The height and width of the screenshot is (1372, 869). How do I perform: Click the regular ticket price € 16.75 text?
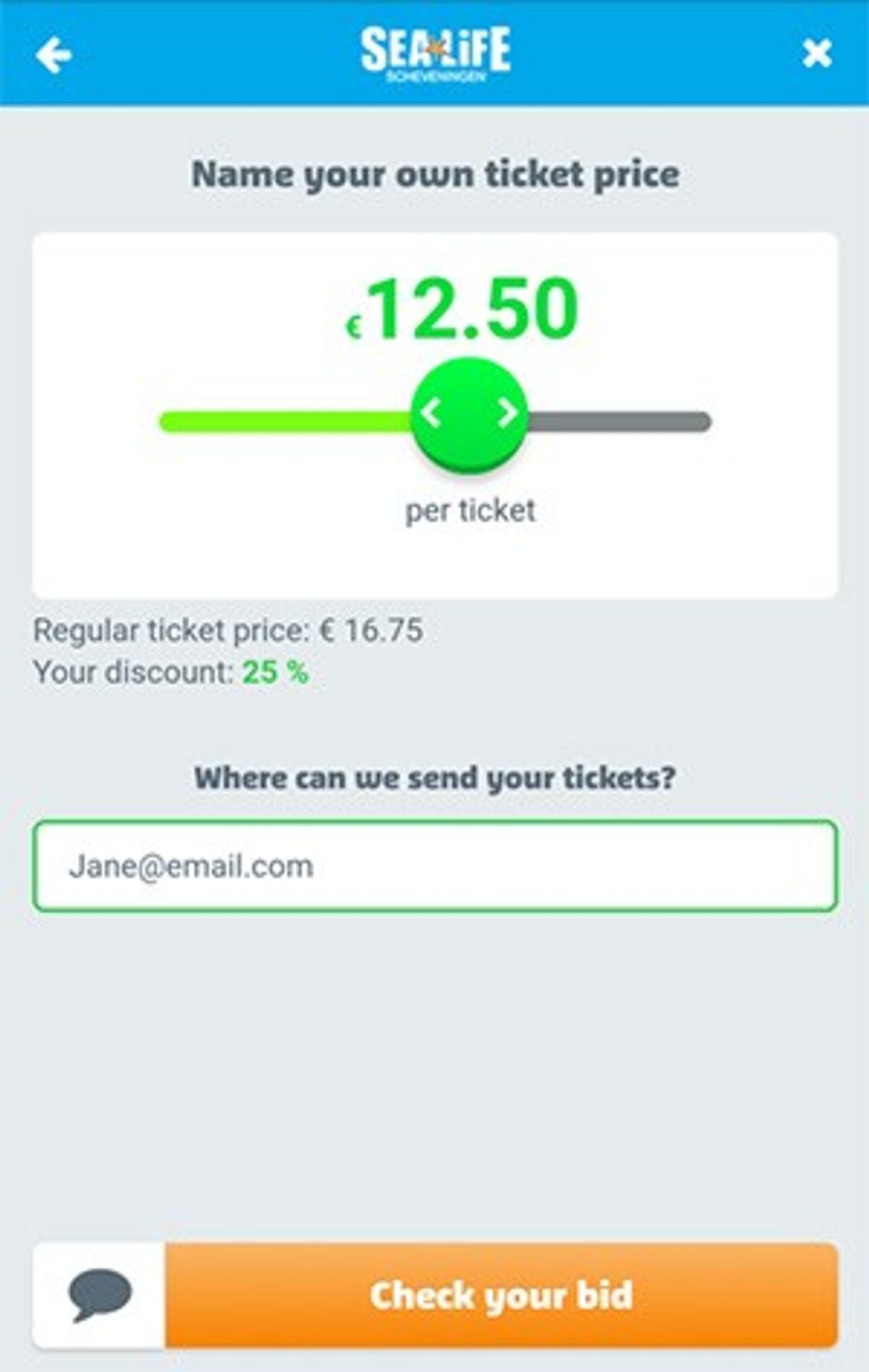(228, 631)
